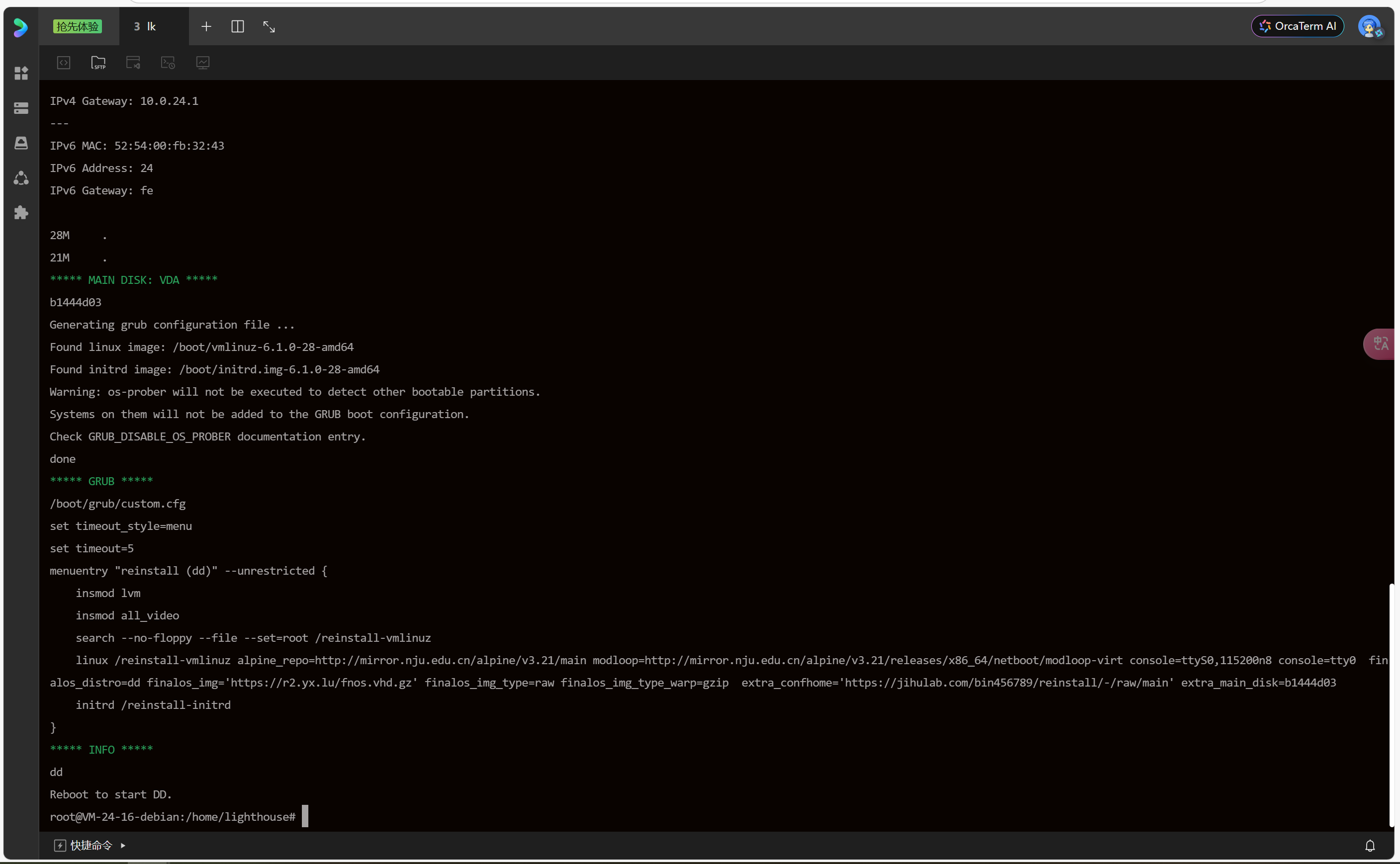Open the code snippet toolbar icon
Screen dimensions: 1400x864
64,62
